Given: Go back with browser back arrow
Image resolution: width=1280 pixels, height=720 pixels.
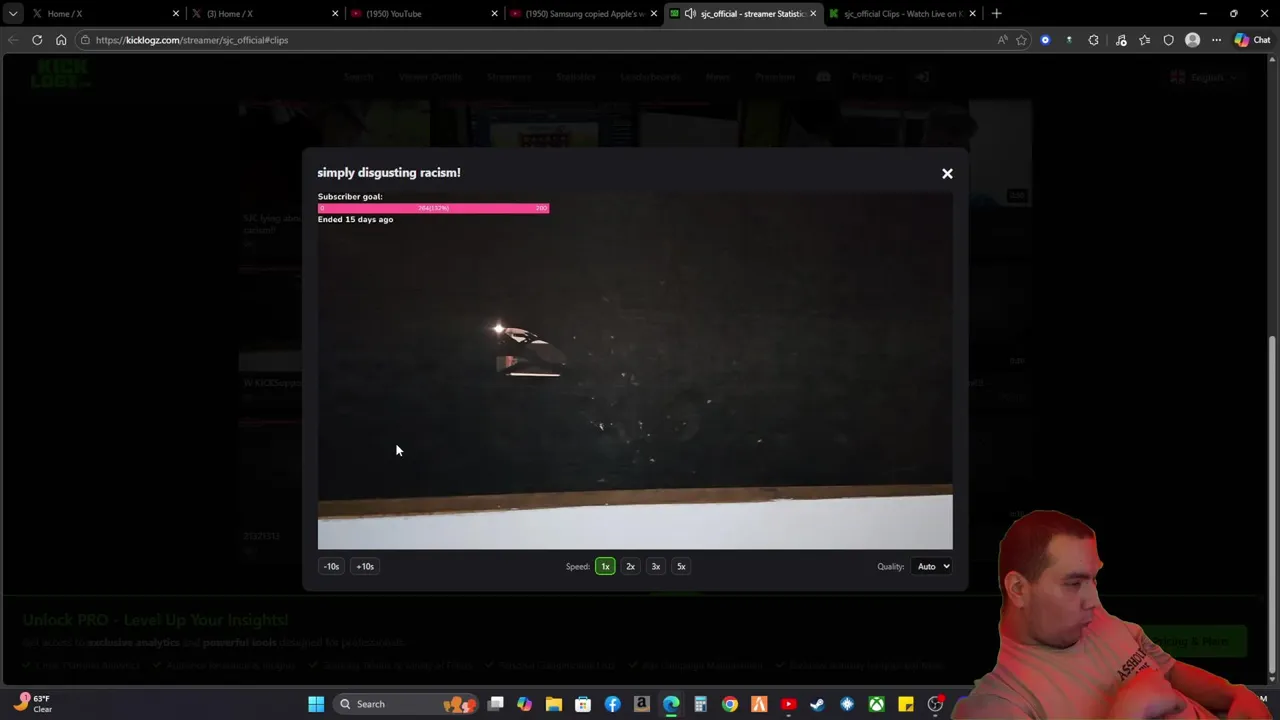Looking at the screenshot, I should click(13, 40).
